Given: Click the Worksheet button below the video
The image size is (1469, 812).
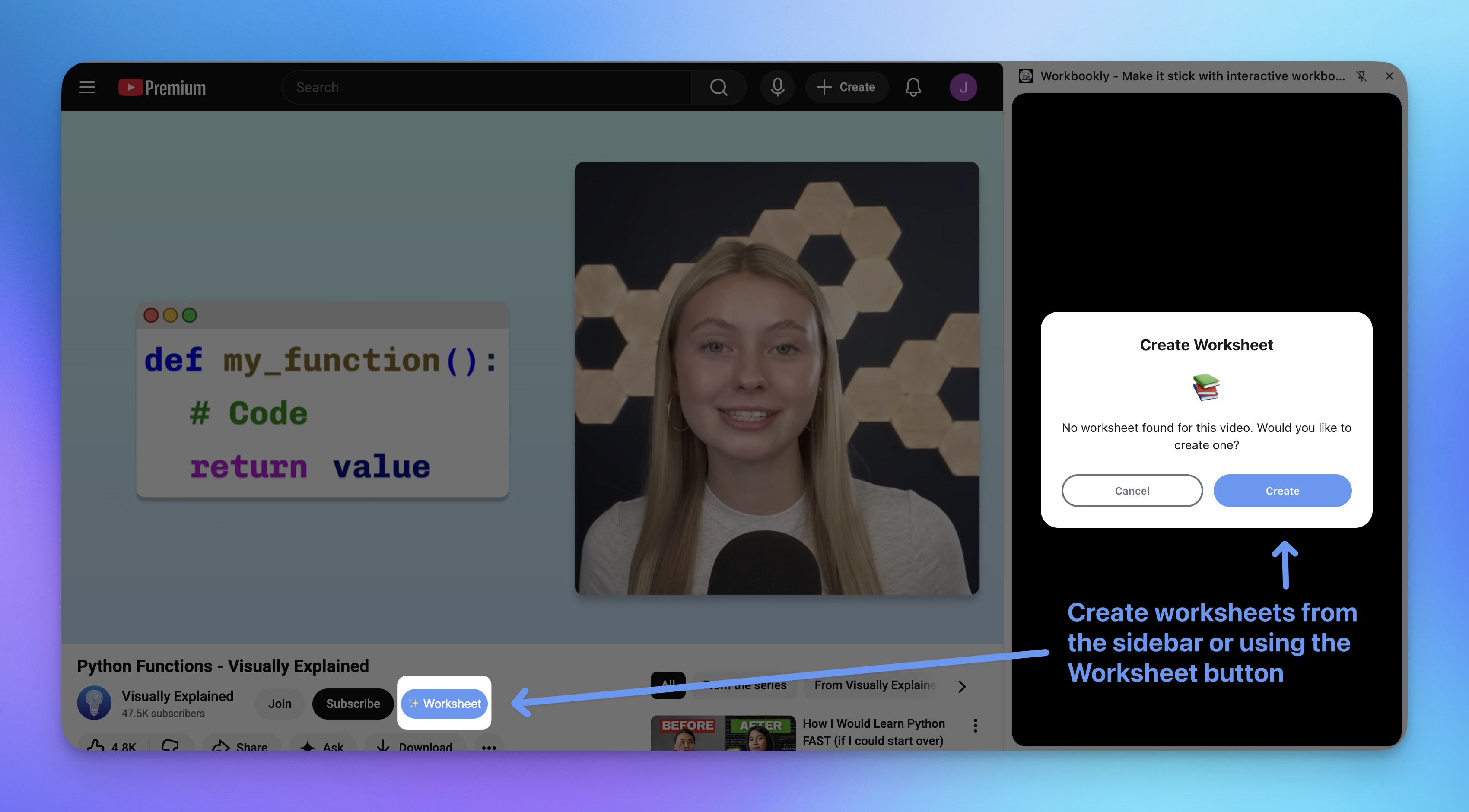Looking at the screenshot, I should click(444, 703).
